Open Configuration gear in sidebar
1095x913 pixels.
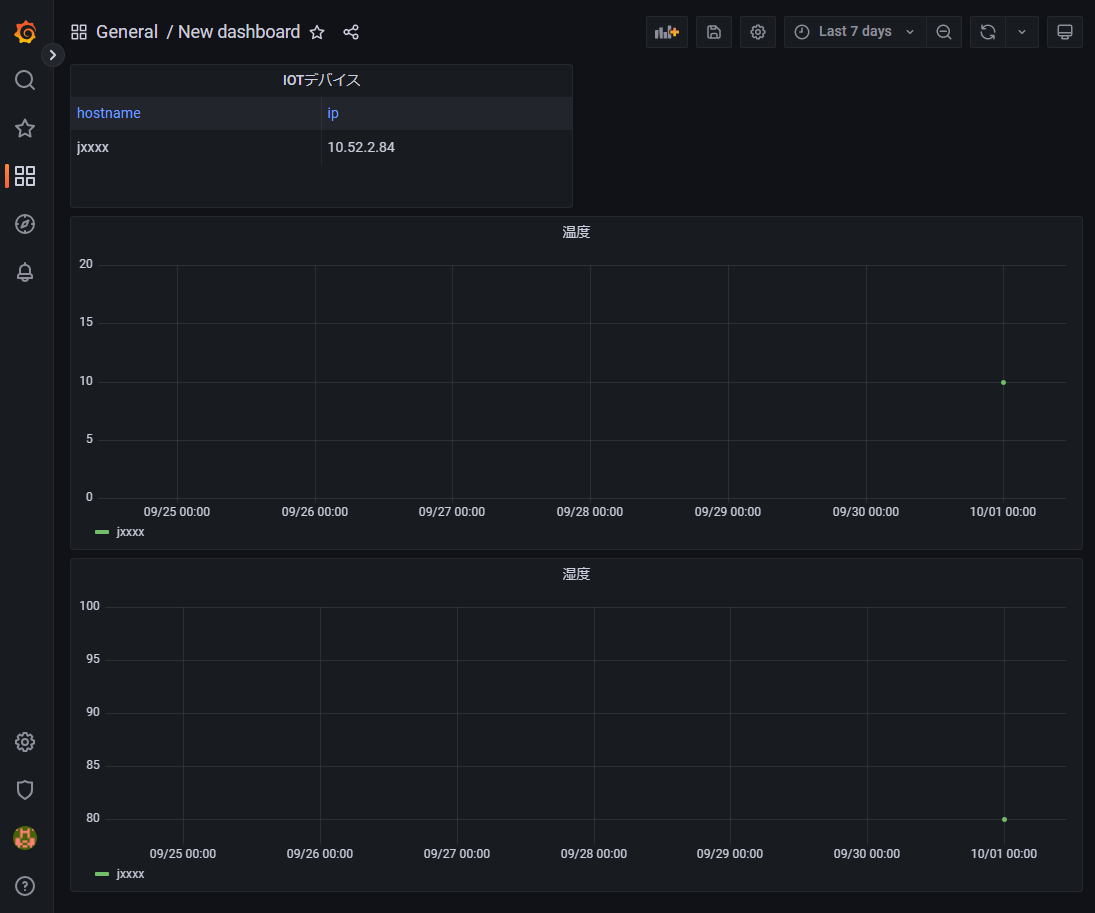(x=26, y=742)
